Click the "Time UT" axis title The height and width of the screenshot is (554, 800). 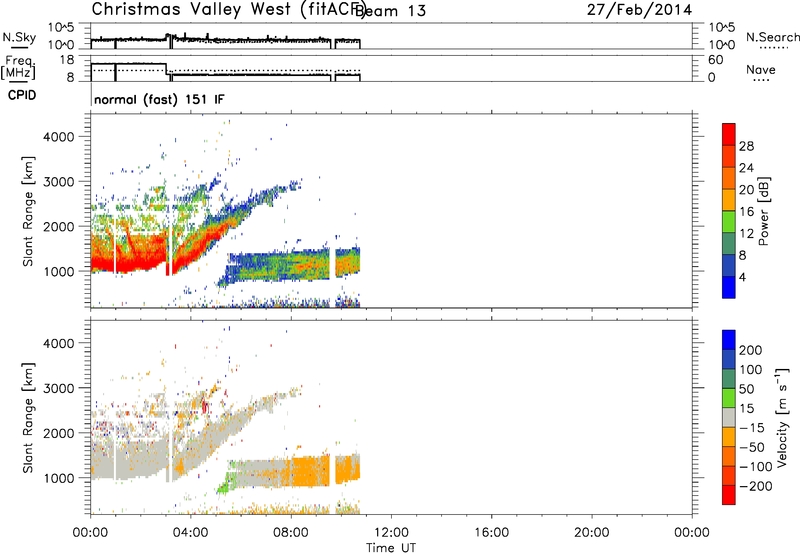pyautogui.click(x=391, y=547)
